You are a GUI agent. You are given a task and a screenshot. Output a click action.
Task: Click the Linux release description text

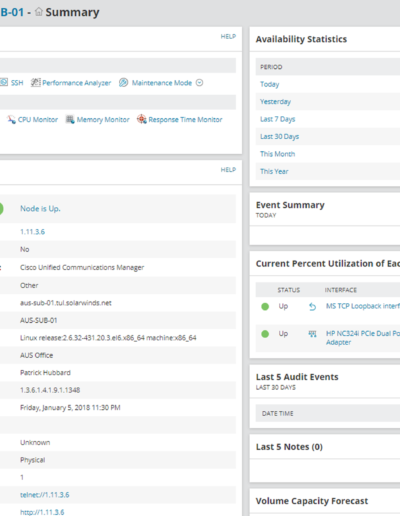(108, 338)
